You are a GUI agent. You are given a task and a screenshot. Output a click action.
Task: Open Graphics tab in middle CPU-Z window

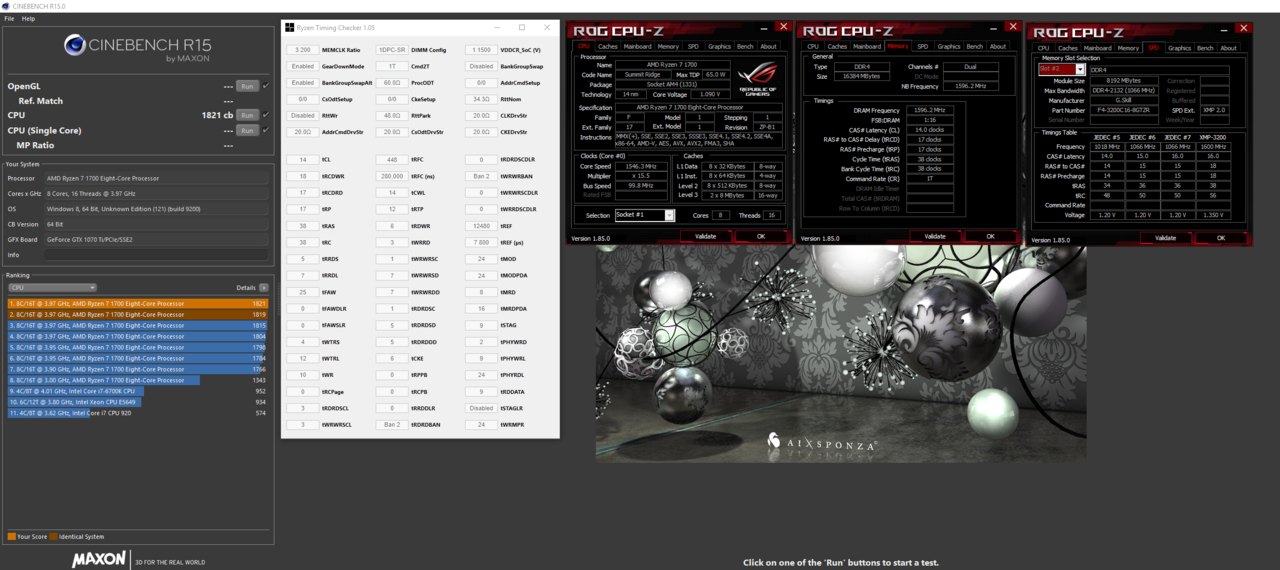949,47
